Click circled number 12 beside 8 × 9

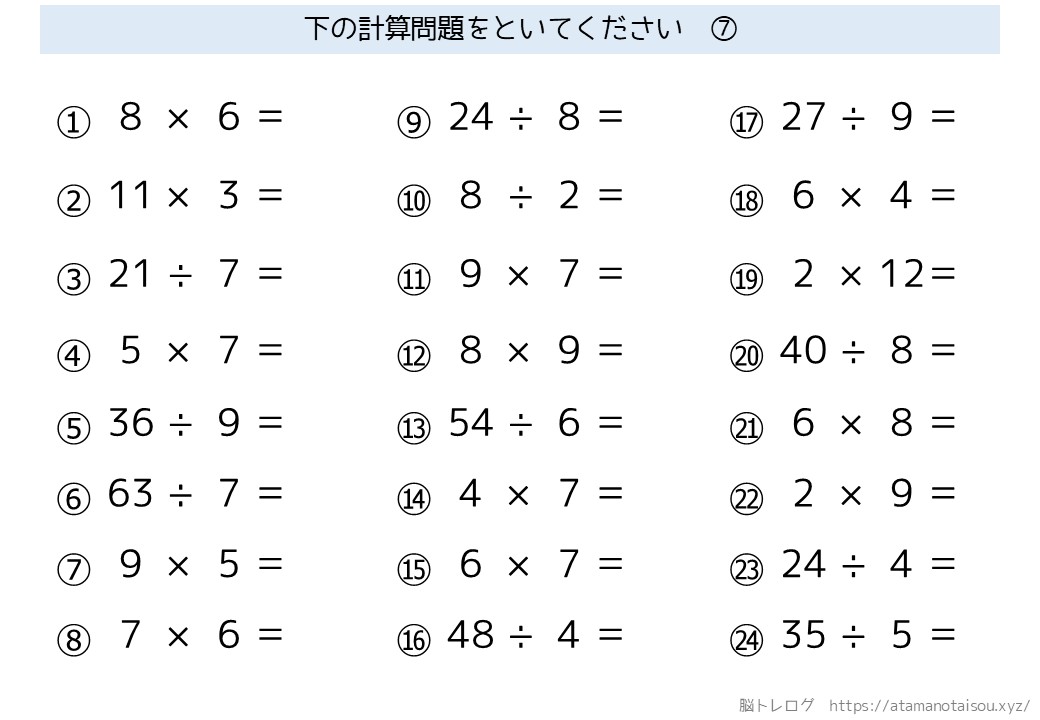tap(413, 356)
